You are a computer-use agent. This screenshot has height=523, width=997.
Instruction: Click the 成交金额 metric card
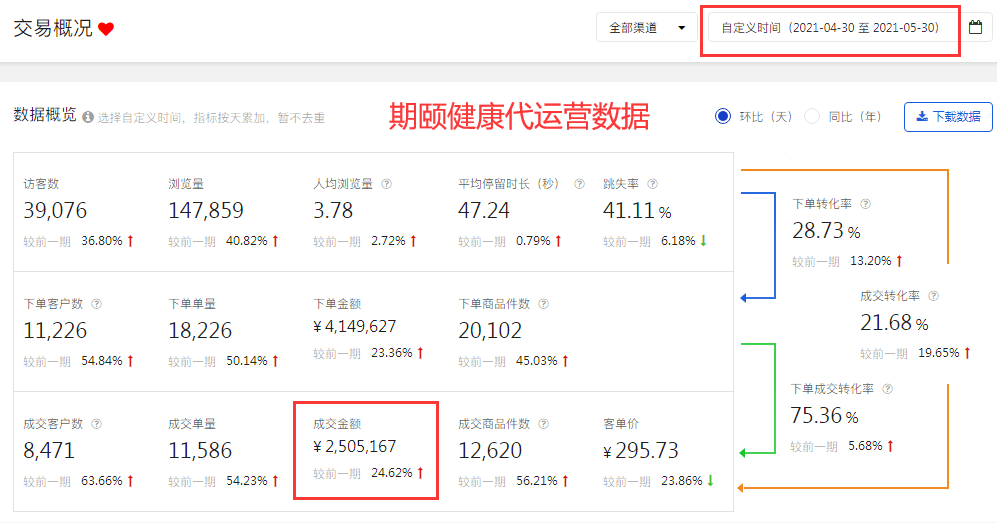[x=365, y=449]
